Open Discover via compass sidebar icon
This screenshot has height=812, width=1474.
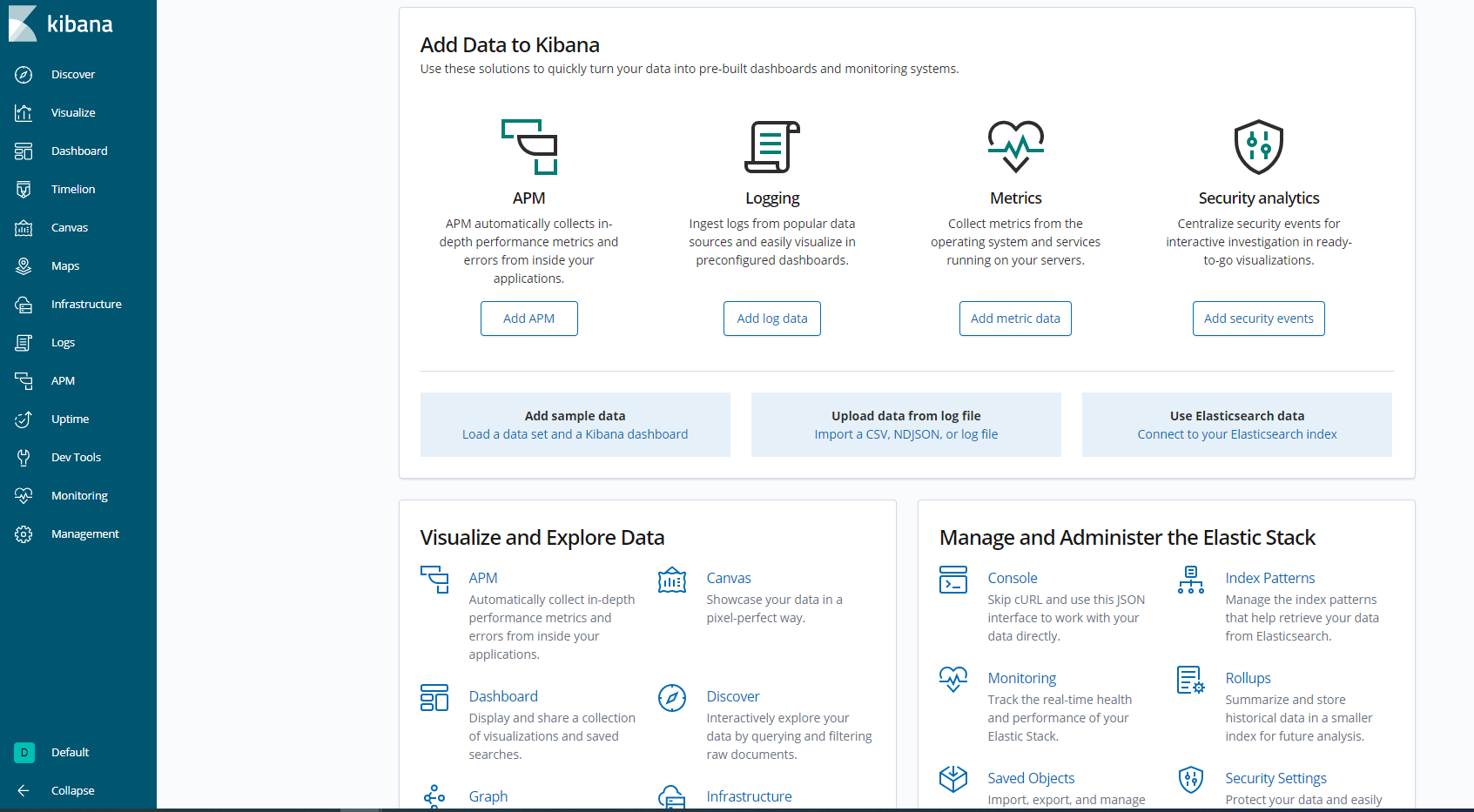point(24,75)
